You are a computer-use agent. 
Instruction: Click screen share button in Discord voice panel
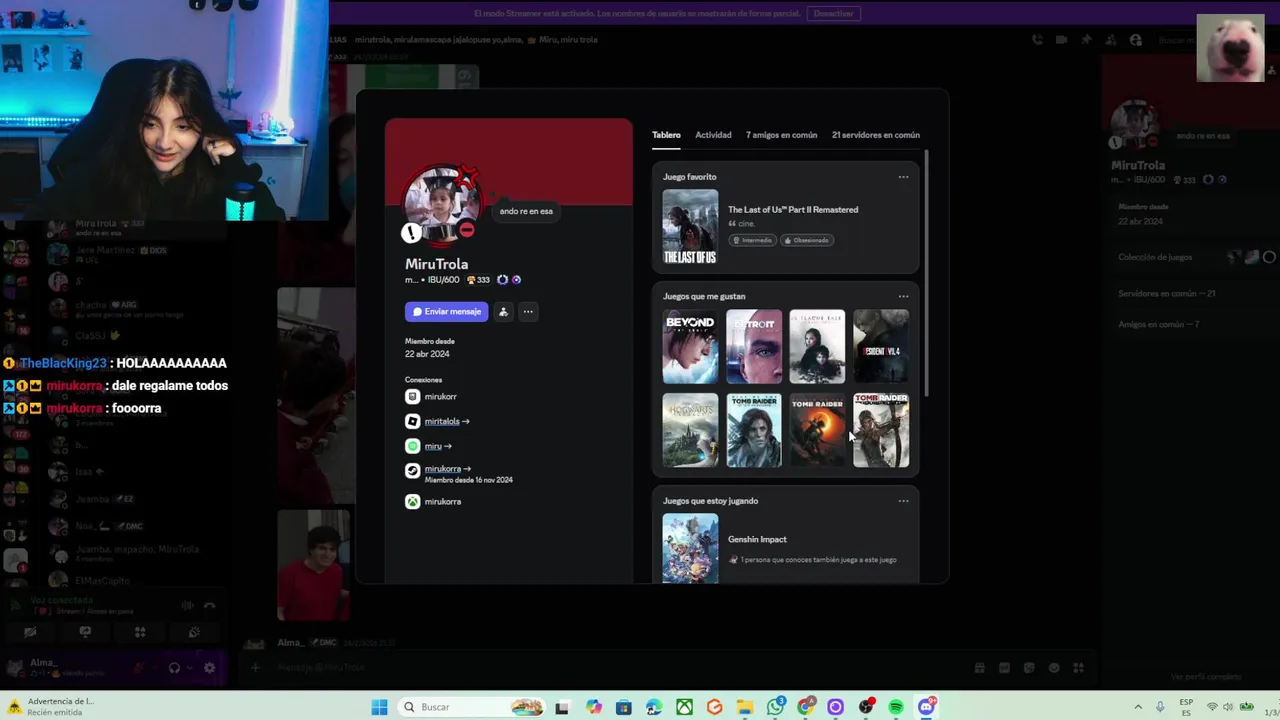click(x=85, y=632)
